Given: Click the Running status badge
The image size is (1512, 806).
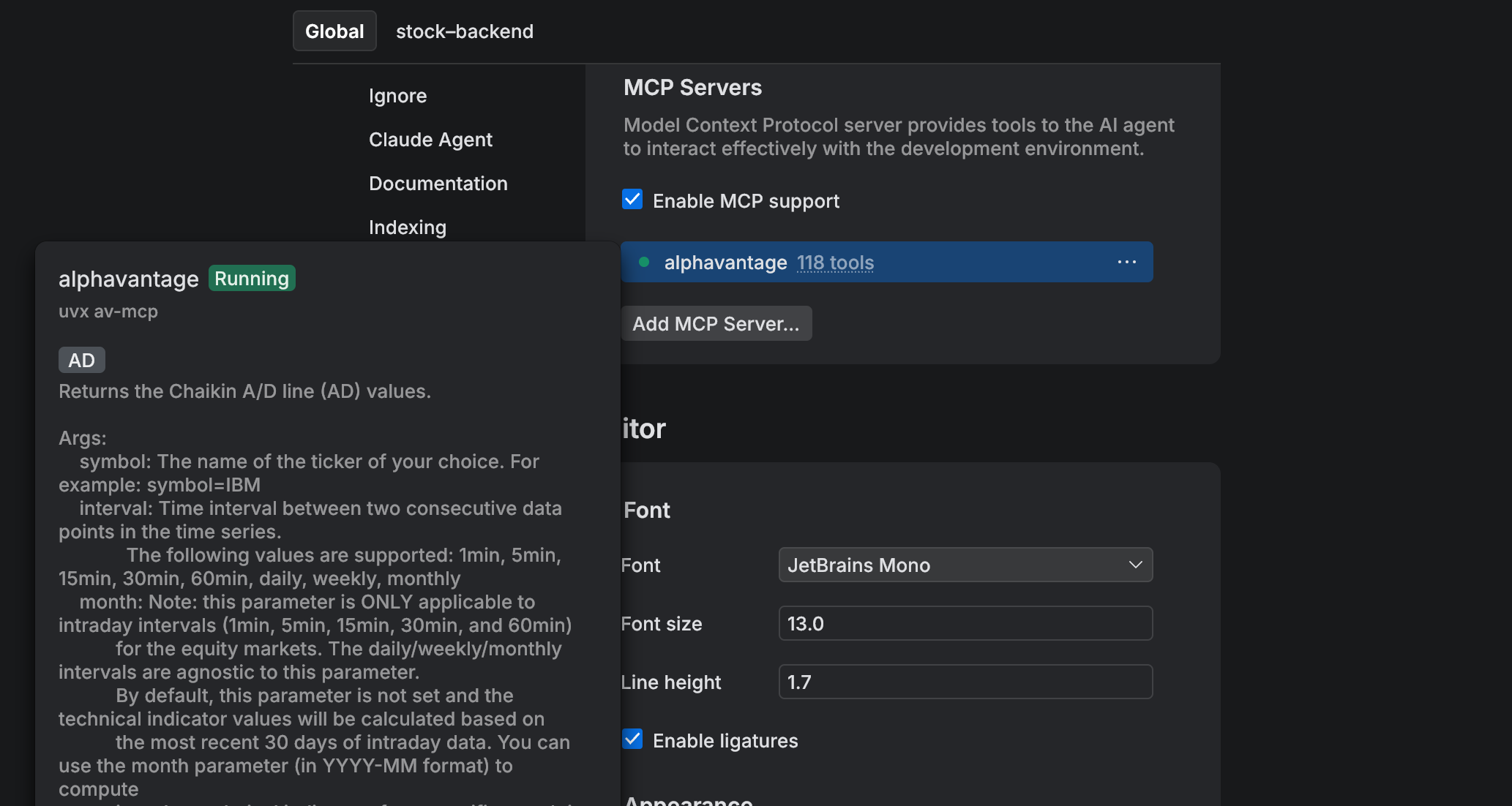Looking at the screenshot, I should 252,279.
